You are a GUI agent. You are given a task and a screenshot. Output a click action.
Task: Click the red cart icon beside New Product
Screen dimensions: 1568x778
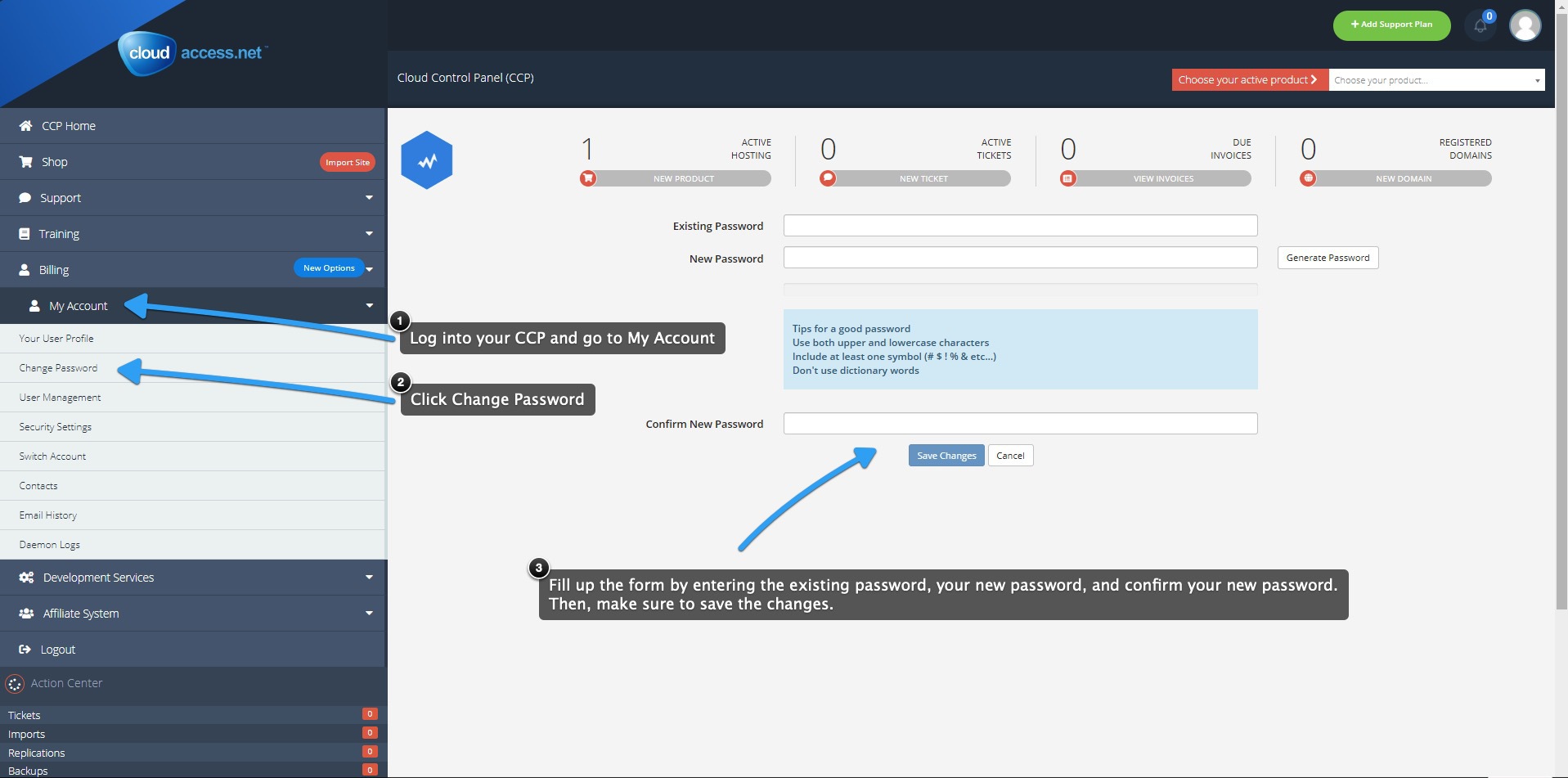[x=587, y=178]
